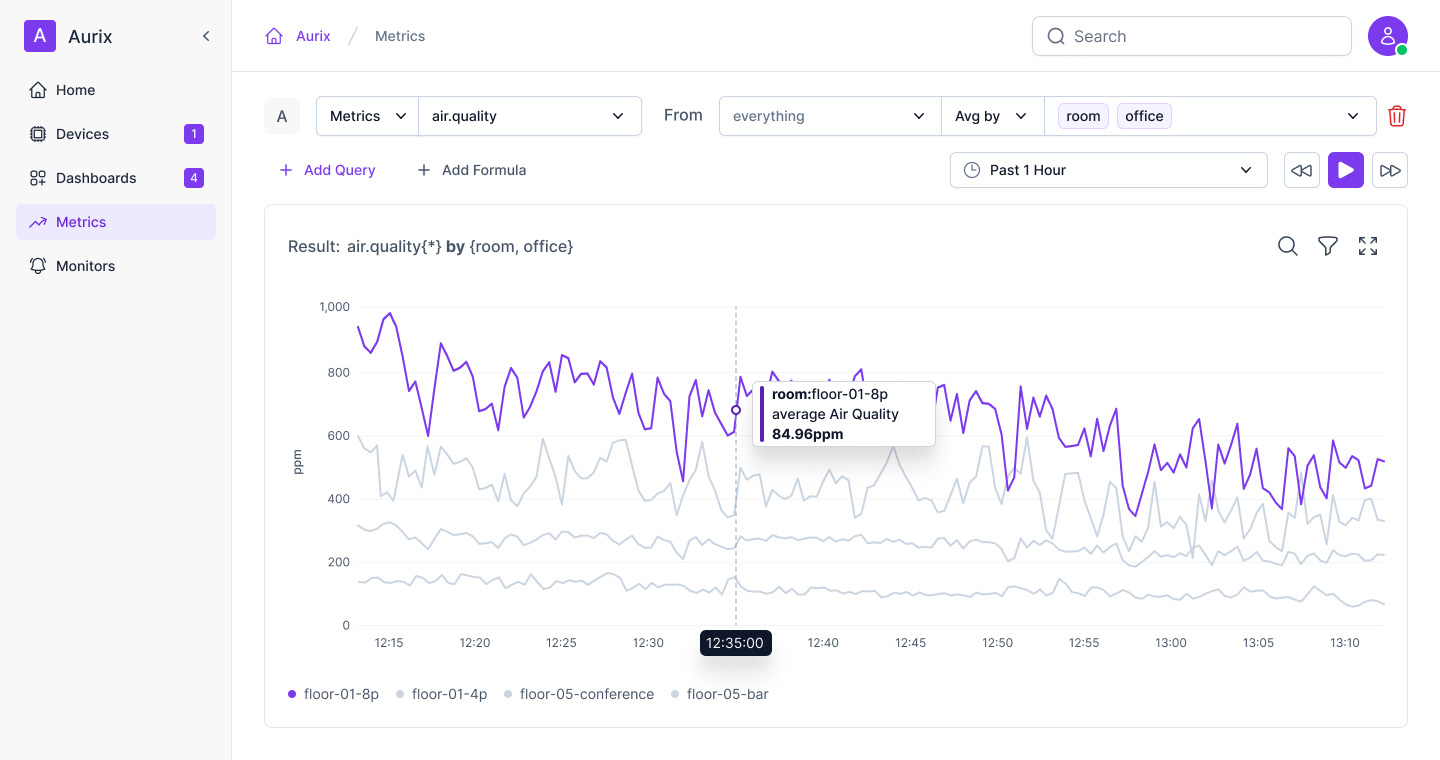Click the query label A
The height and width of the screenshot is (760, 1440).
pos(282,116)
